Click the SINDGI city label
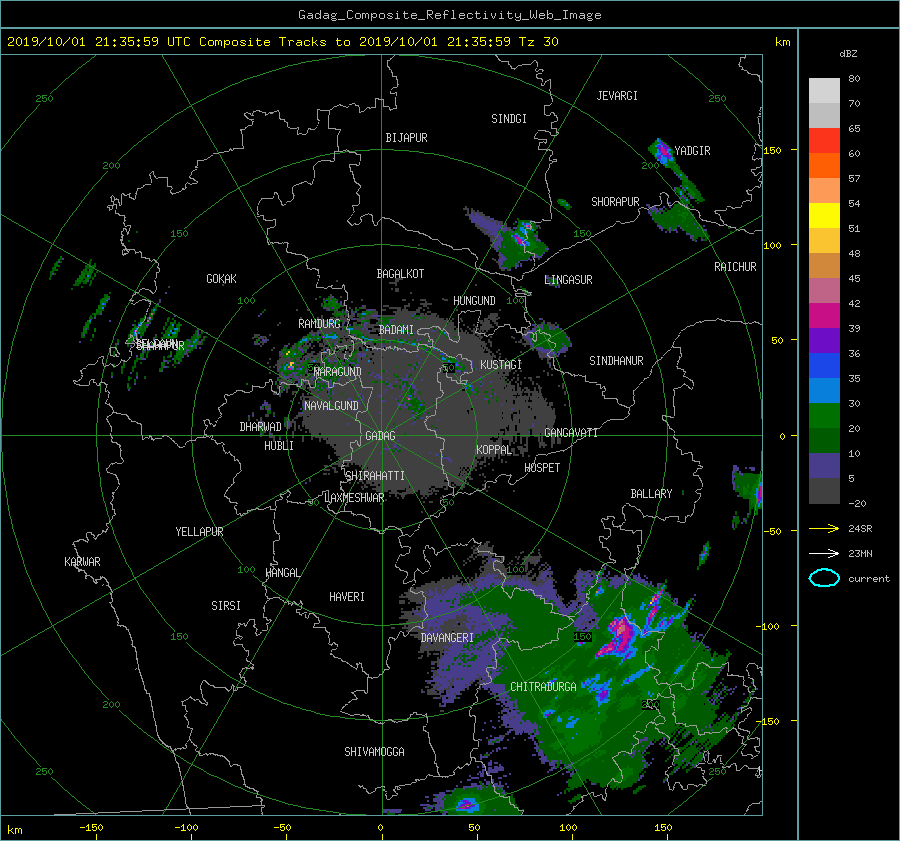Screen dimensions: 900x841 pyautogui.click(x=509, y=119)
